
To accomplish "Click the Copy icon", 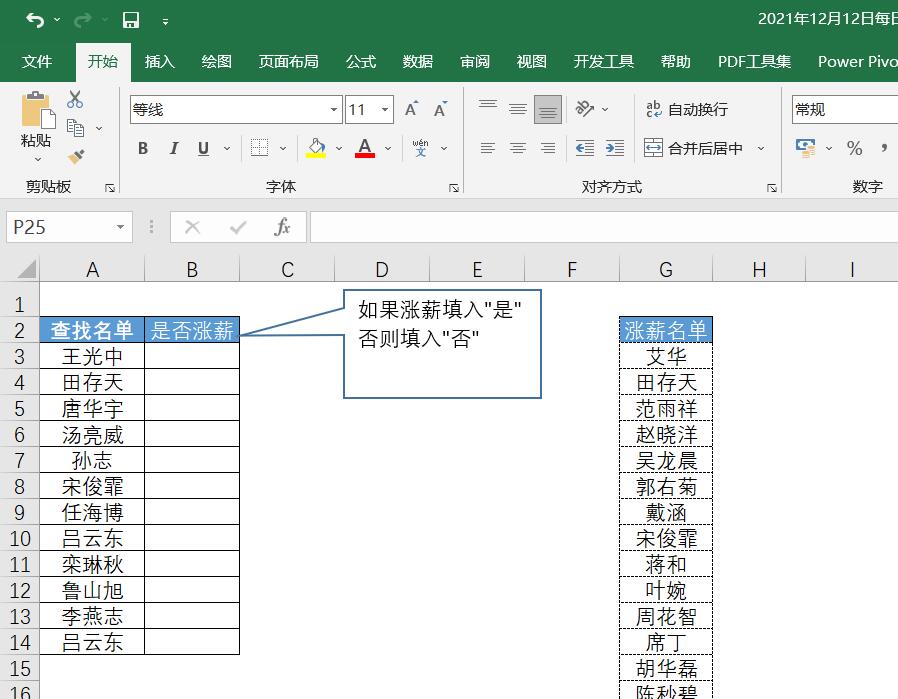I will coord(75,128).
